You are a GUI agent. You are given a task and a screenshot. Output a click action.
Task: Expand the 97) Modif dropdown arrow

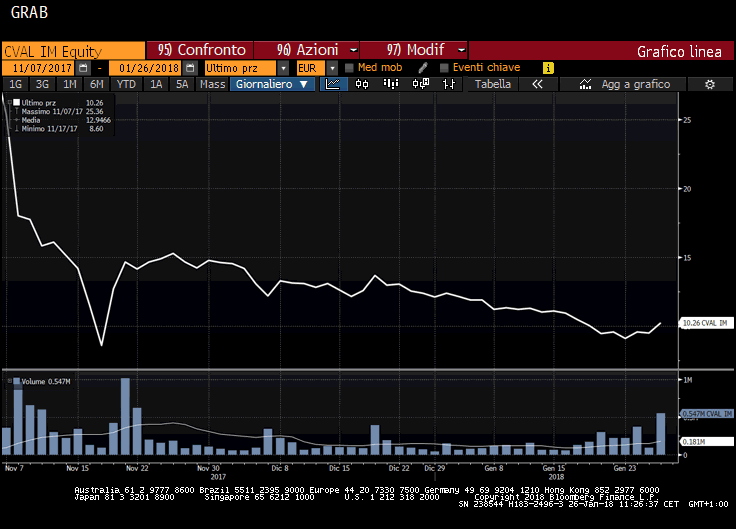461,50
